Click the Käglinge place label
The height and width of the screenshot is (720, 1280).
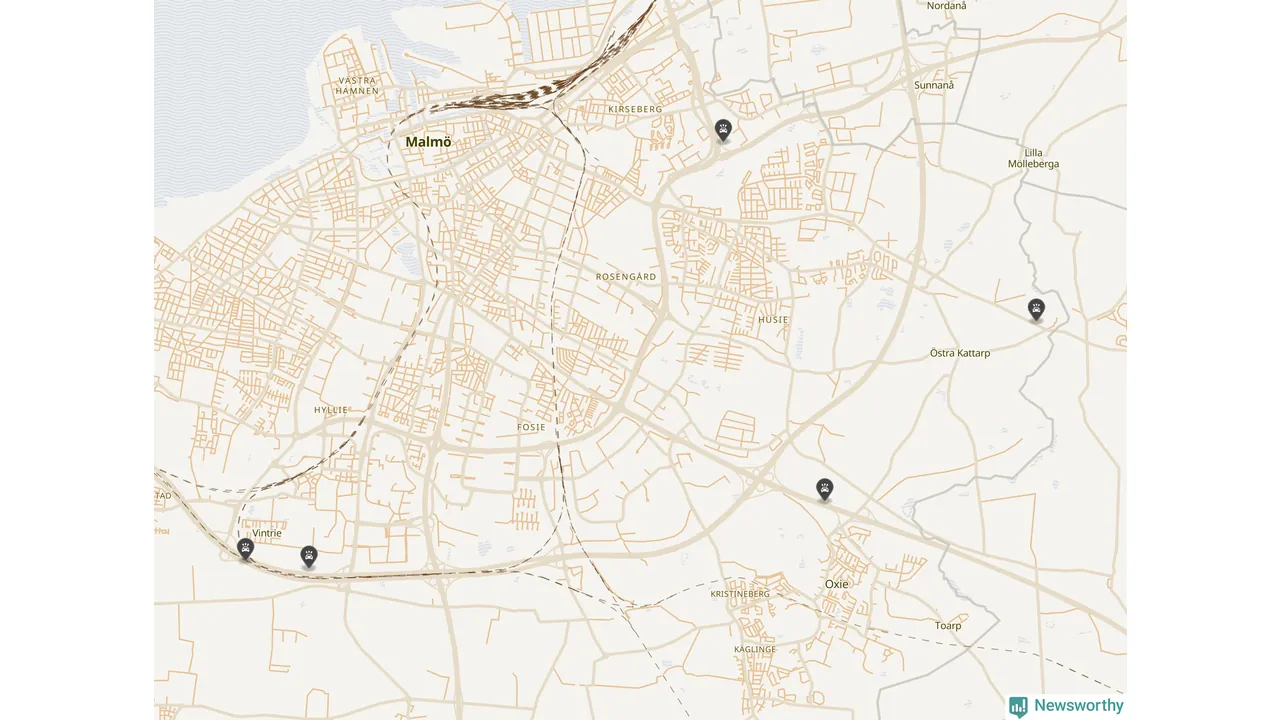[x=755, y=650]
